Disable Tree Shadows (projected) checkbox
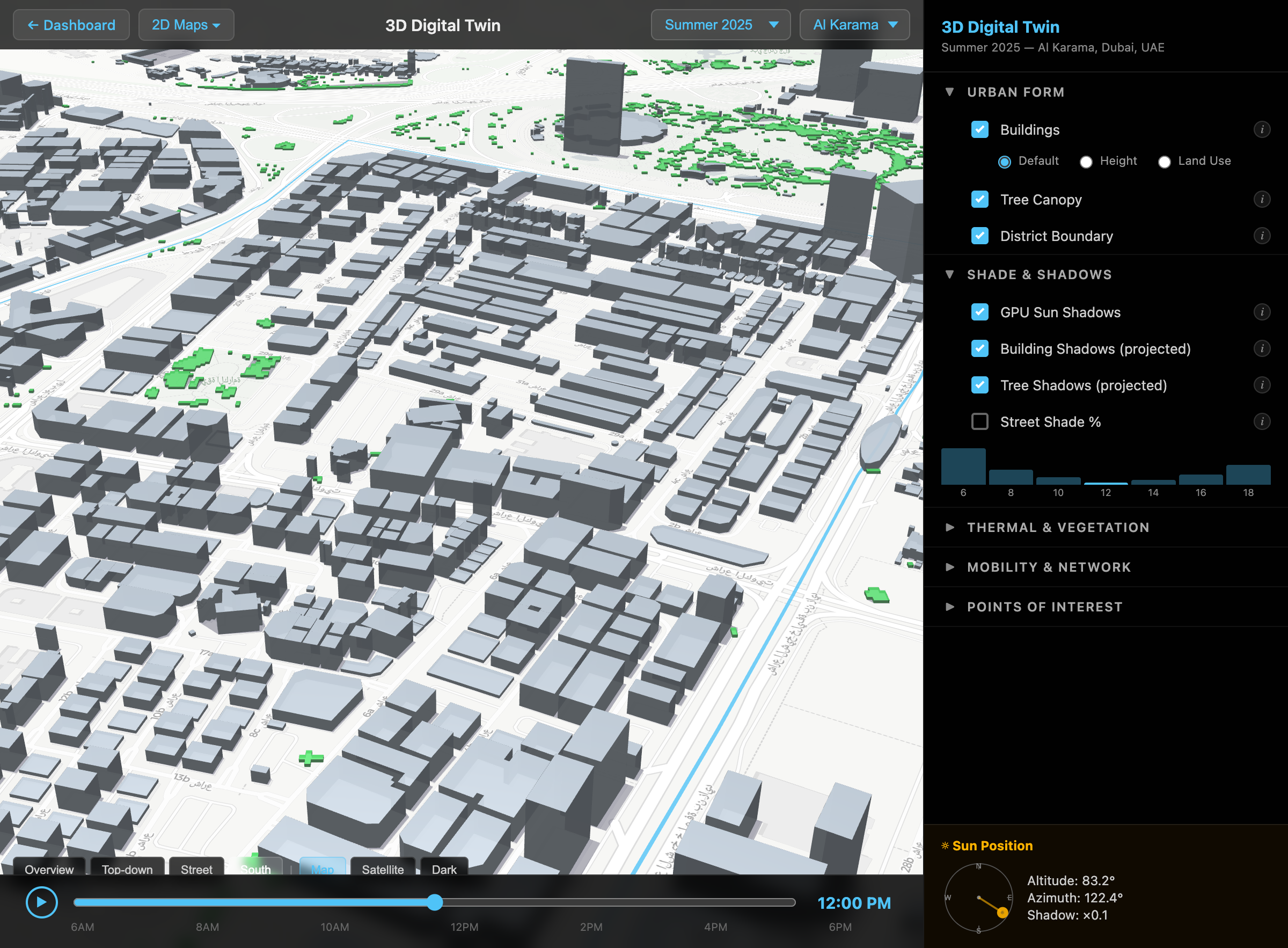1288x948 pixels. click(x=980, y=385)
